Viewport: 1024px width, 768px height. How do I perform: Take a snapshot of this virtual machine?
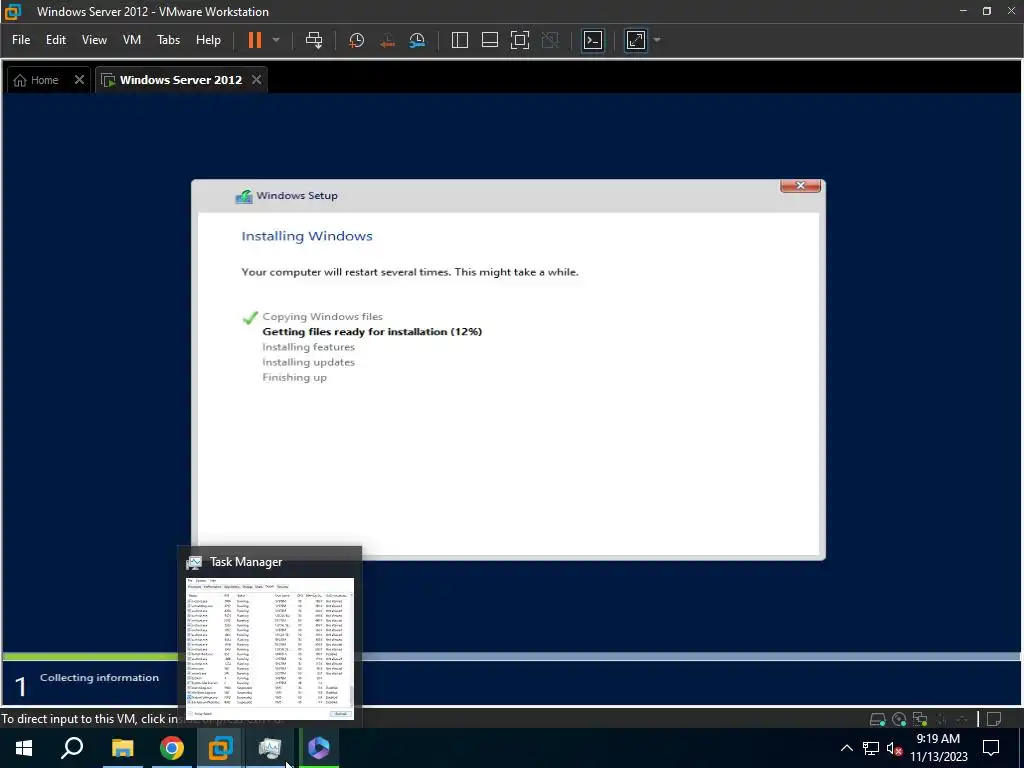point(357,40)
